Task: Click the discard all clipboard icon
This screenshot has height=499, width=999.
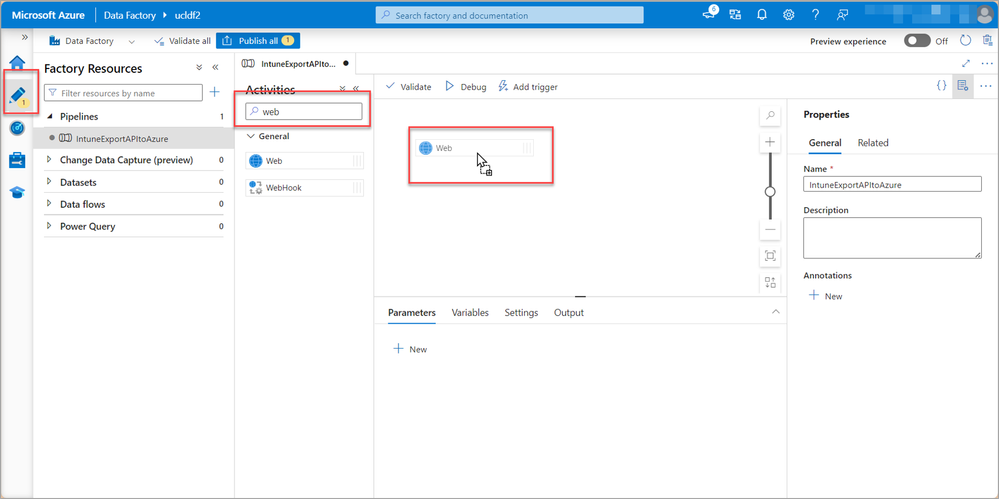Action: pyautogui.click(x=987, y=41)
